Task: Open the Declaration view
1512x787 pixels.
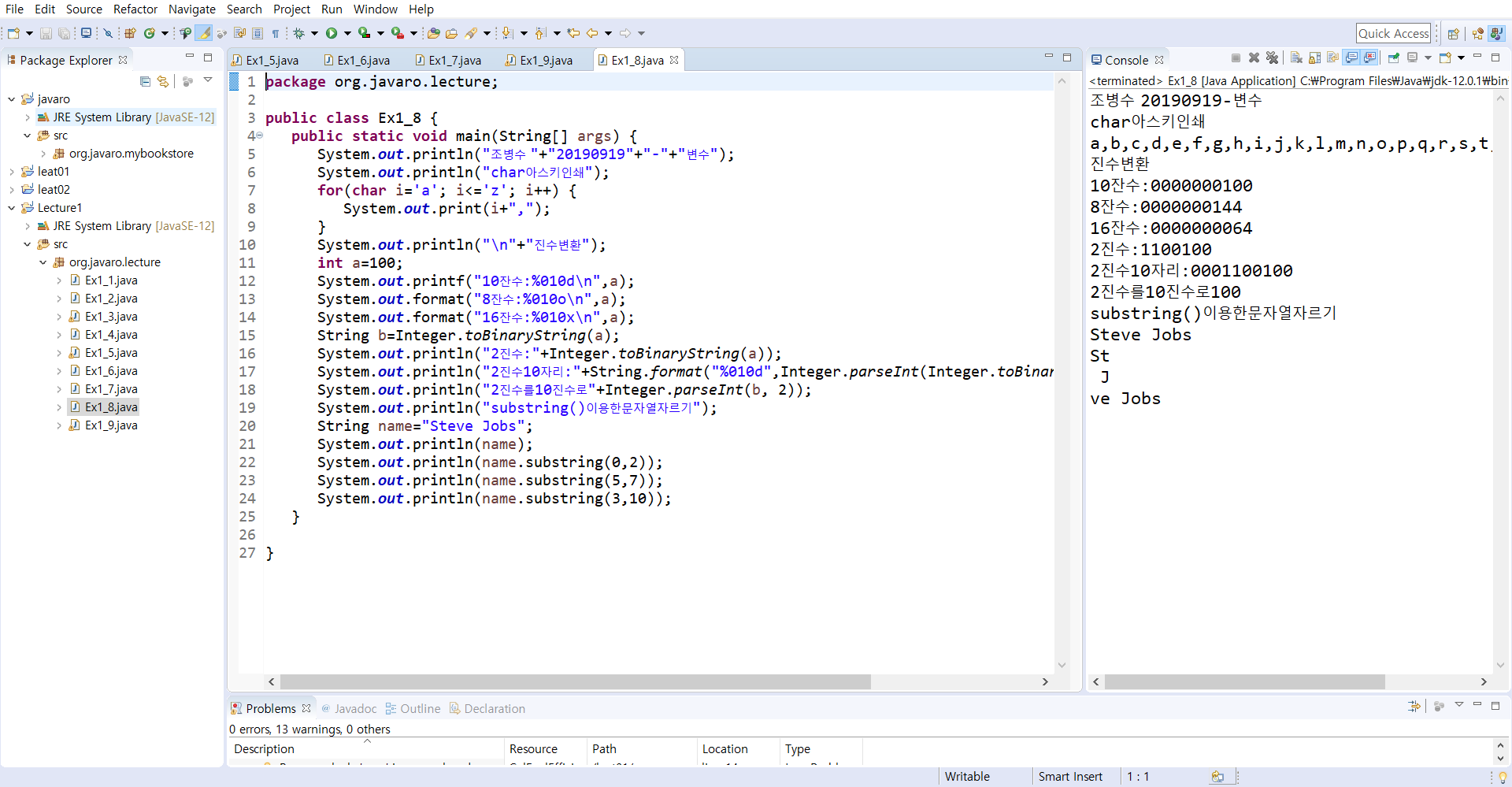Action: (x=487, y=709)
